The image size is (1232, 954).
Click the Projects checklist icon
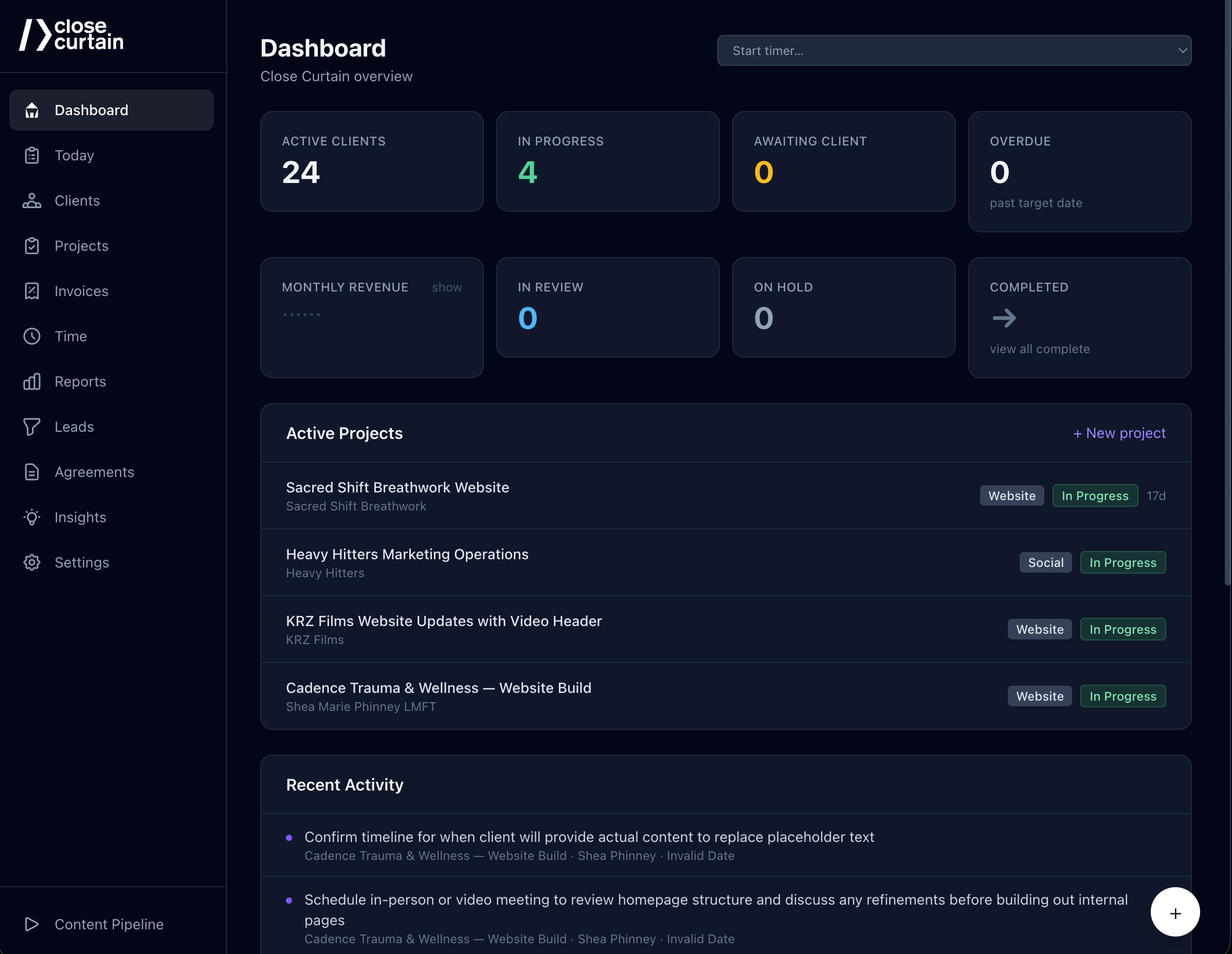(x=32, y=246)
